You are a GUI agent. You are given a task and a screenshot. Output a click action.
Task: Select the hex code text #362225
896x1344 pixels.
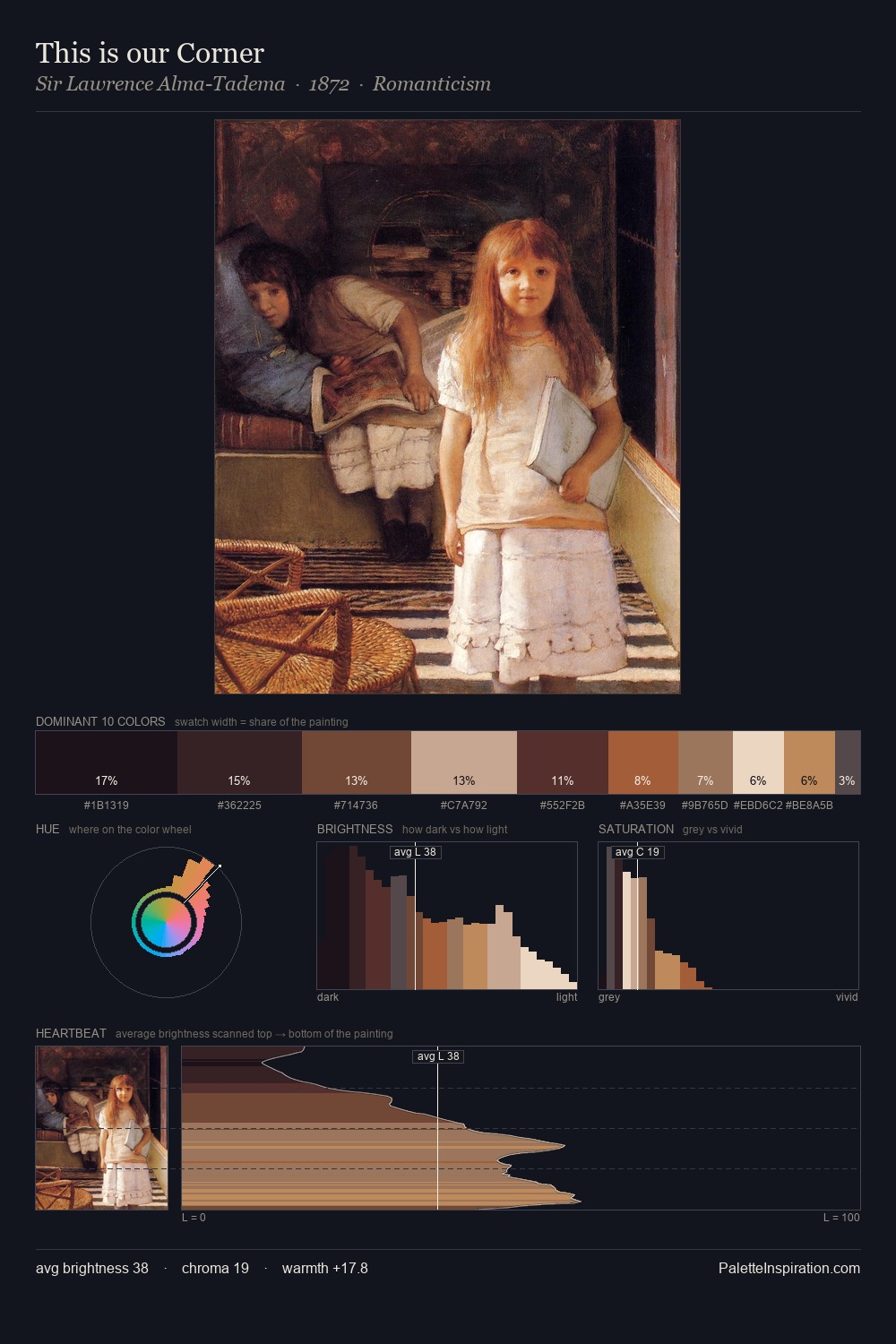239,806
